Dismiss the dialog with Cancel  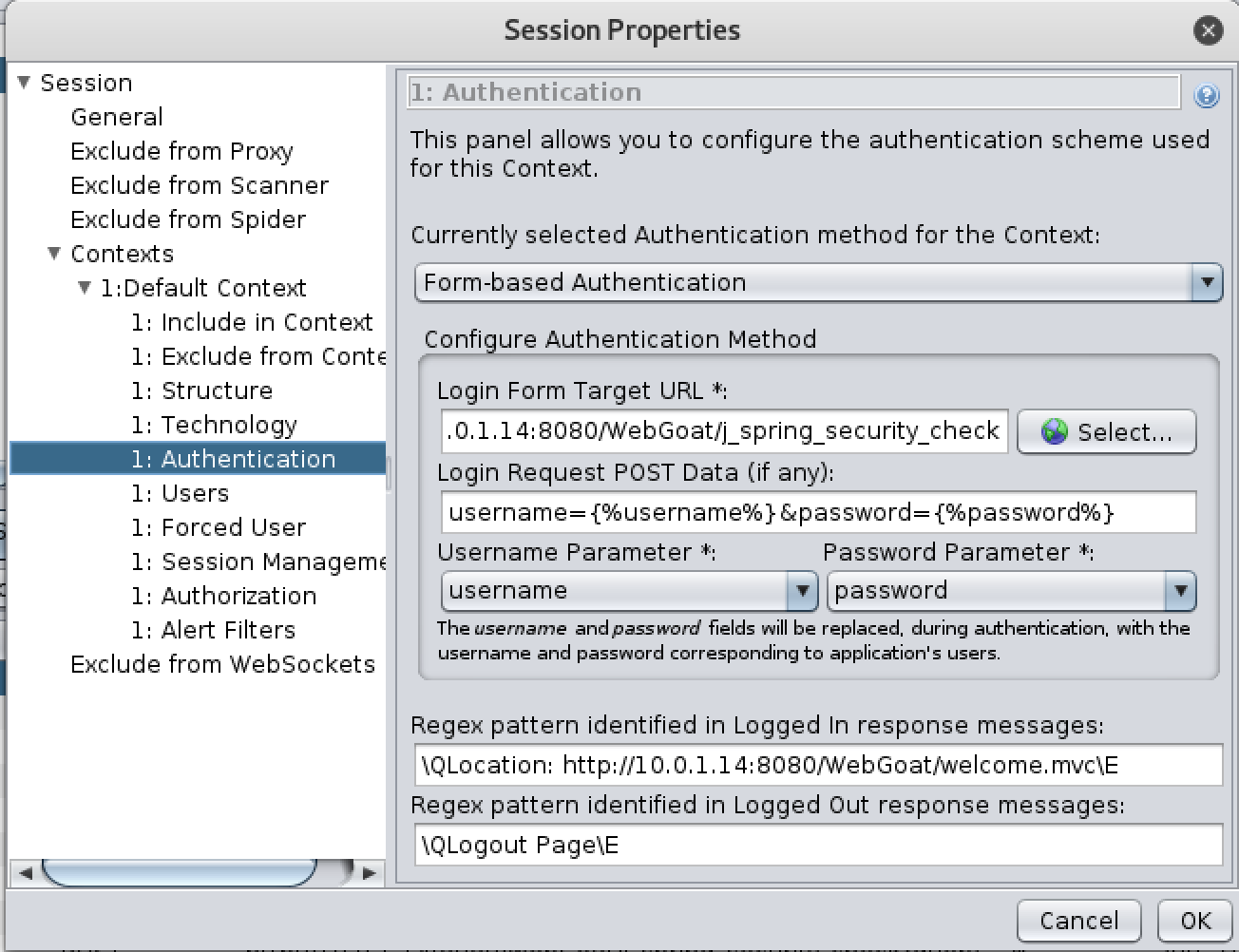tap(1078, 920)
